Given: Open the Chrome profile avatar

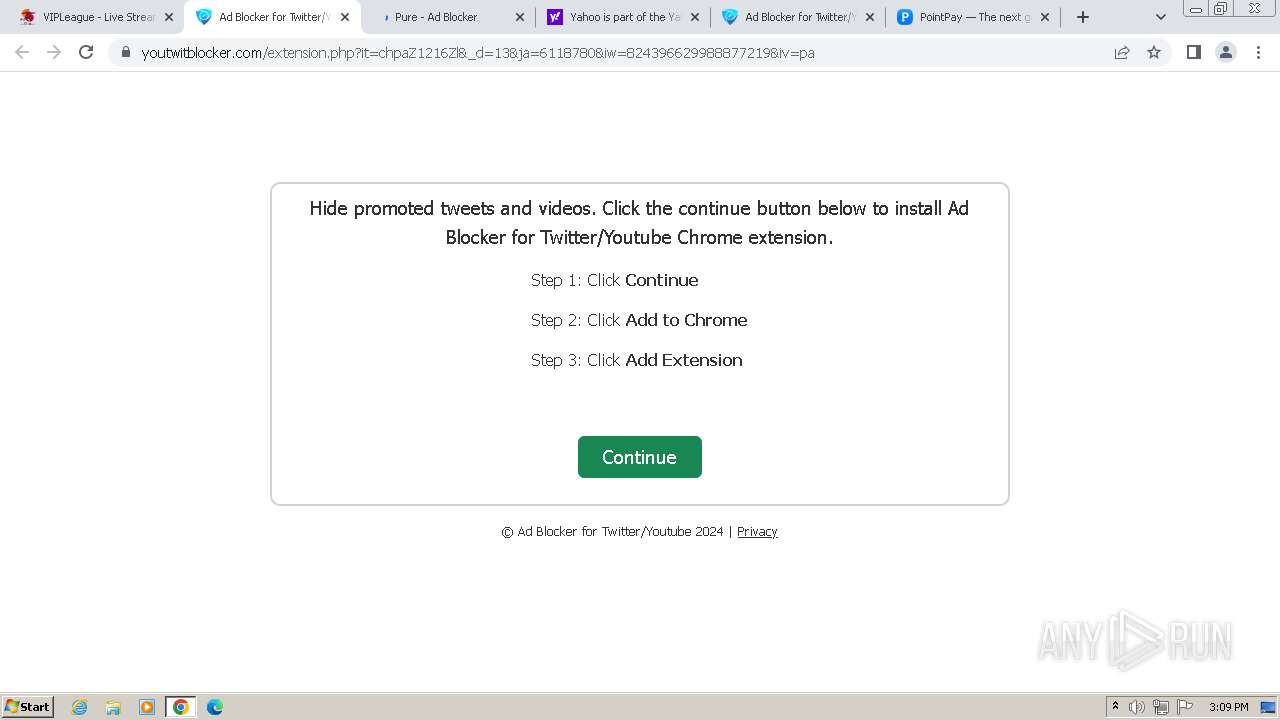Looking at the screenshot, I should (1226, 53).
